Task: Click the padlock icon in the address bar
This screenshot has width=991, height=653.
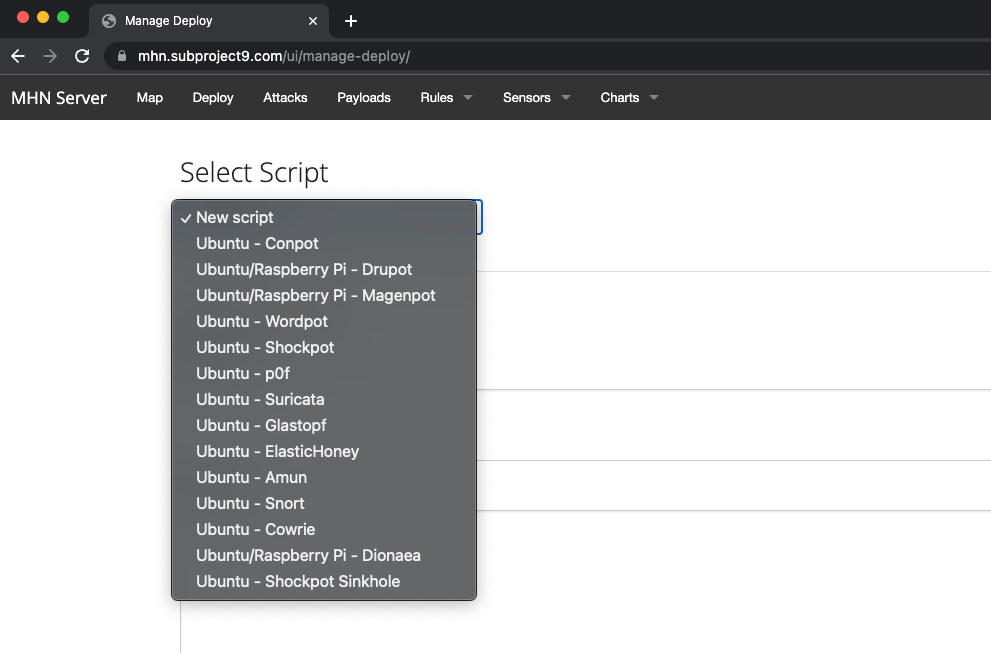Action: click(122, 56)
